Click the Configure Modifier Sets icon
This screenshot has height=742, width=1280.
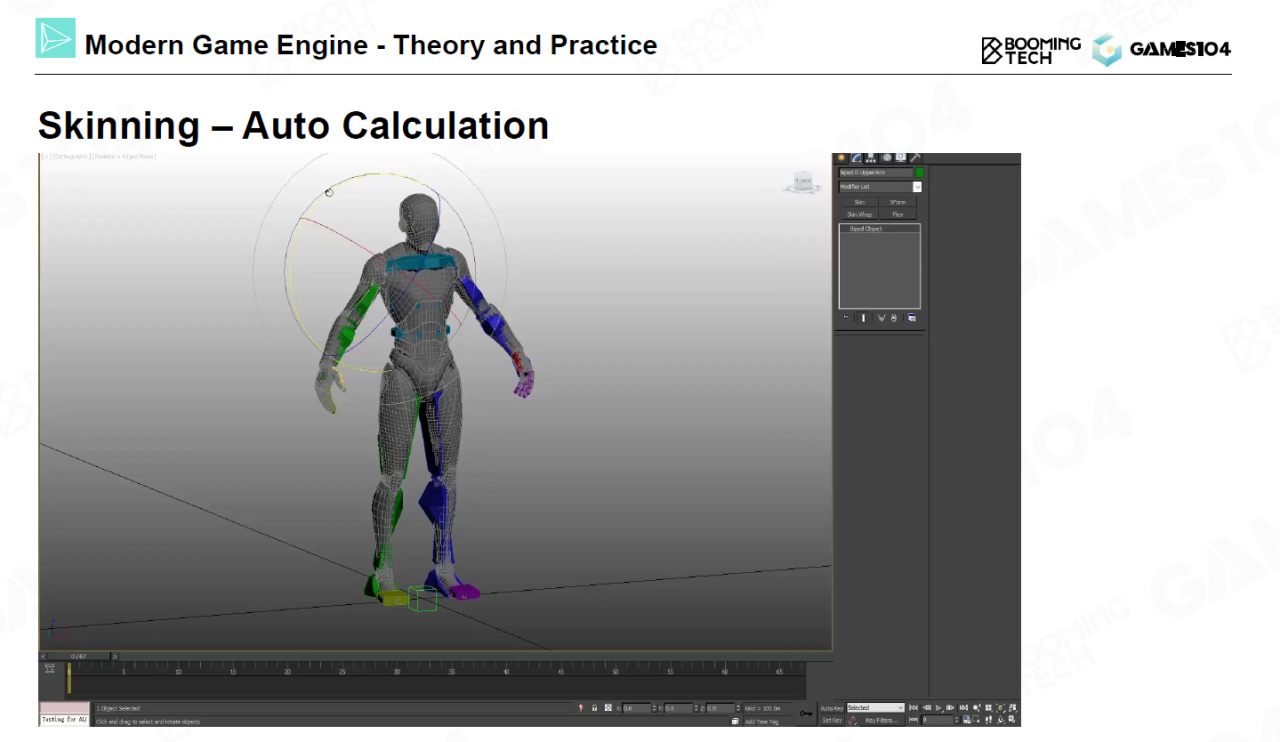point(912,318)
